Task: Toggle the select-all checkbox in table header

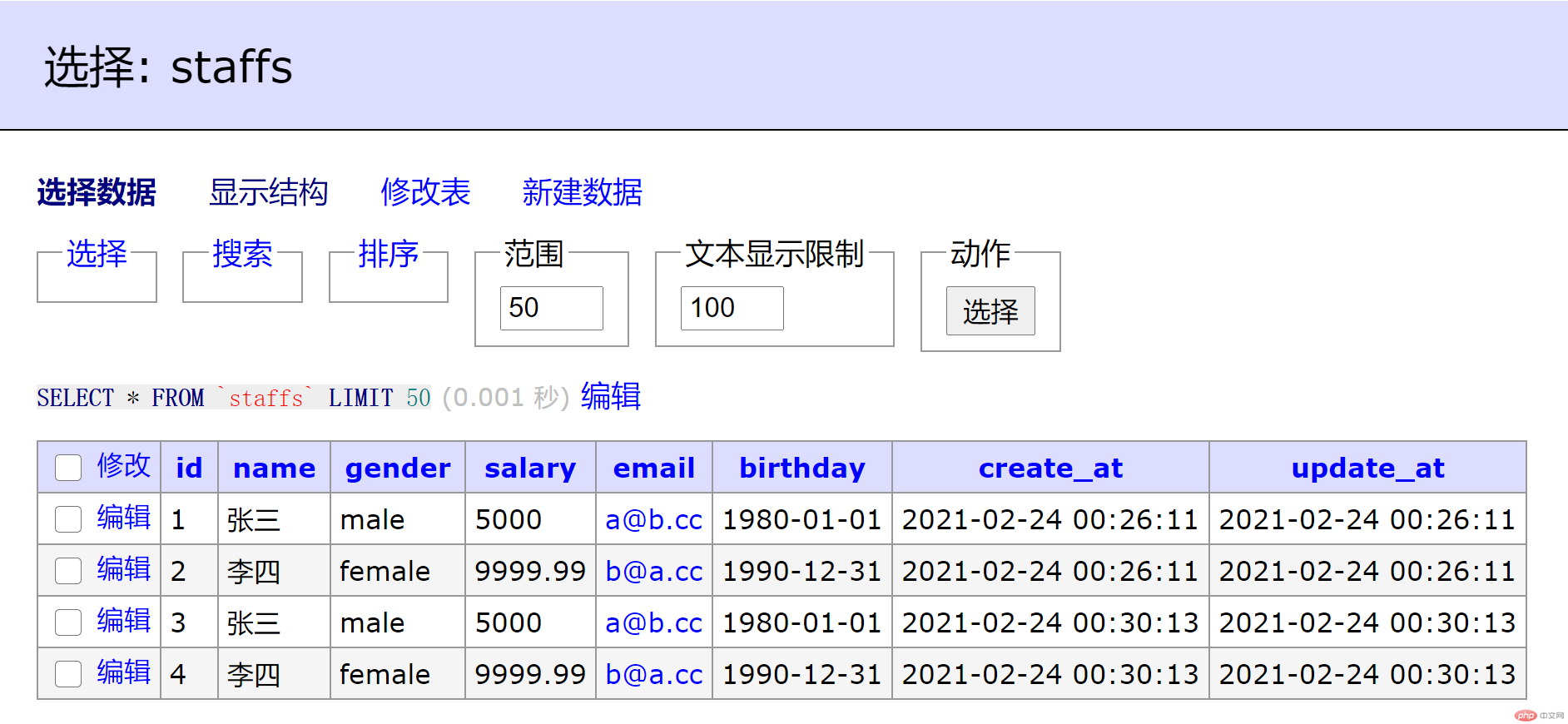Action: coord(68,468)
